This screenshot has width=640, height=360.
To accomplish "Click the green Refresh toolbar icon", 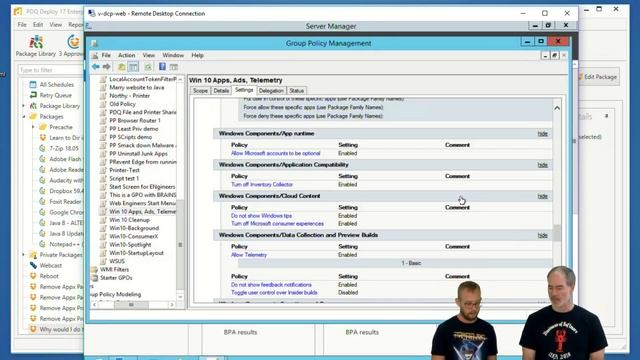I will 148,67.
